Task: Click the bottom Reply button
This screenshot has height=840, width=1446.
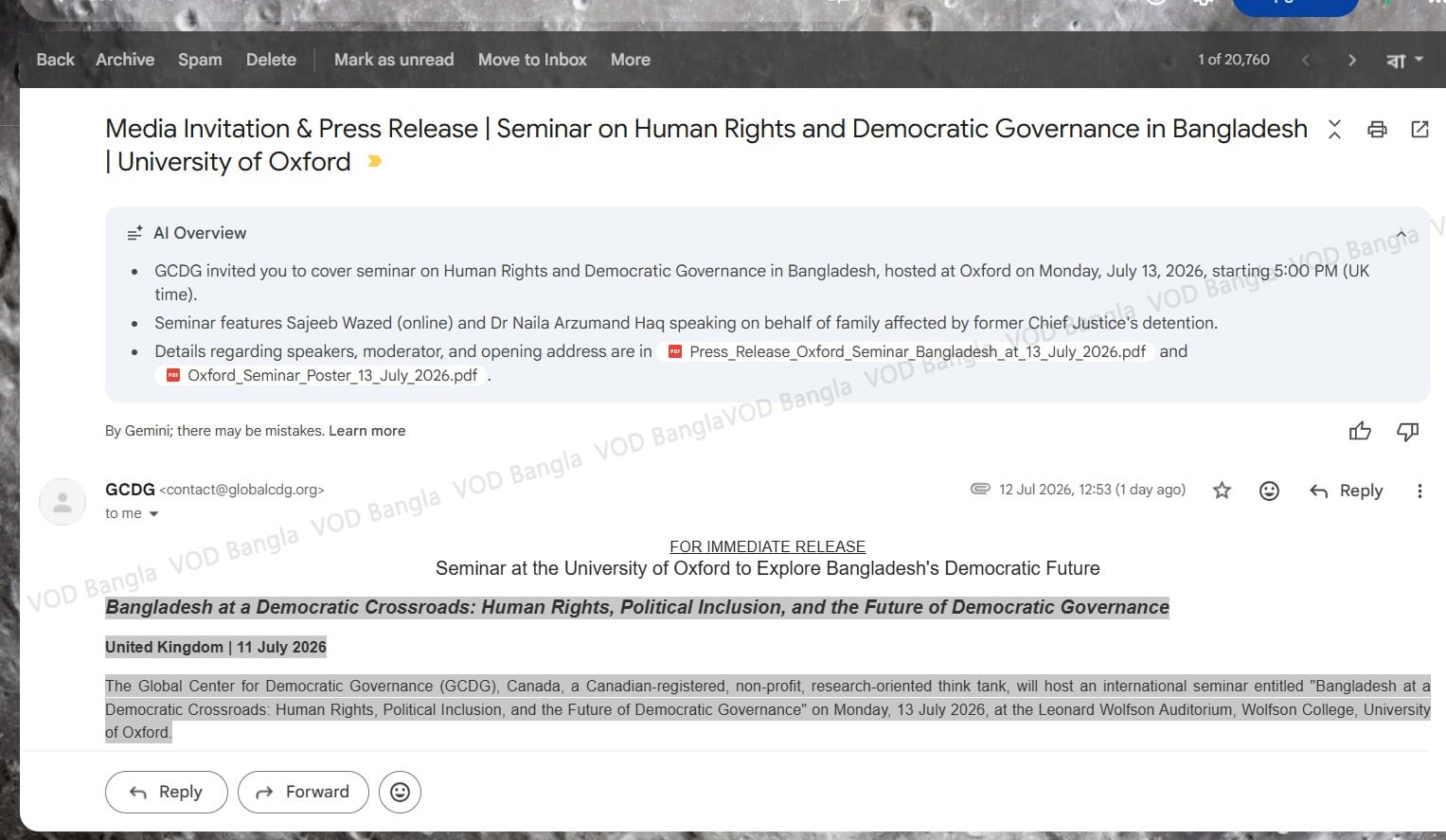Action: 167,792
